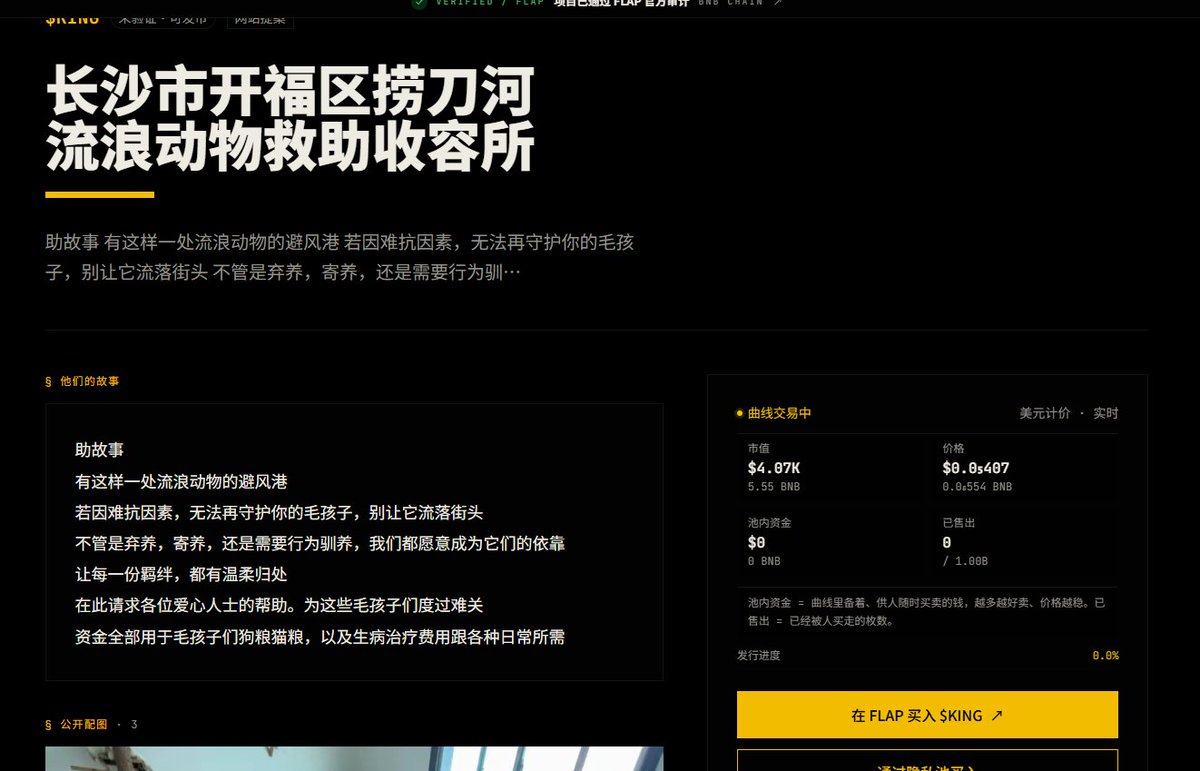This screenshot has height=771, width=1200.
Task: Click the 0.0₈554 BNB price figure
Action: pos(977,487)
